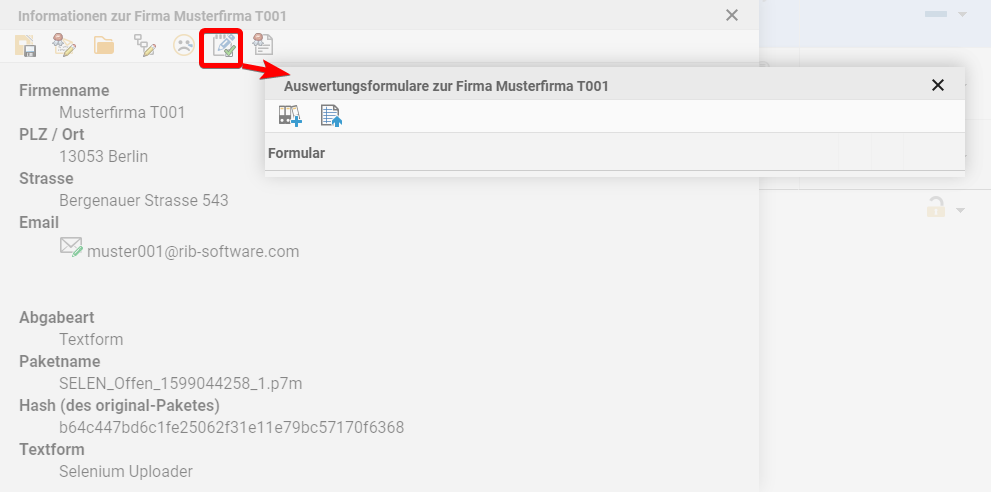
Task: Open the muster001@rib-software.com email address
Action: coord(193,251)
